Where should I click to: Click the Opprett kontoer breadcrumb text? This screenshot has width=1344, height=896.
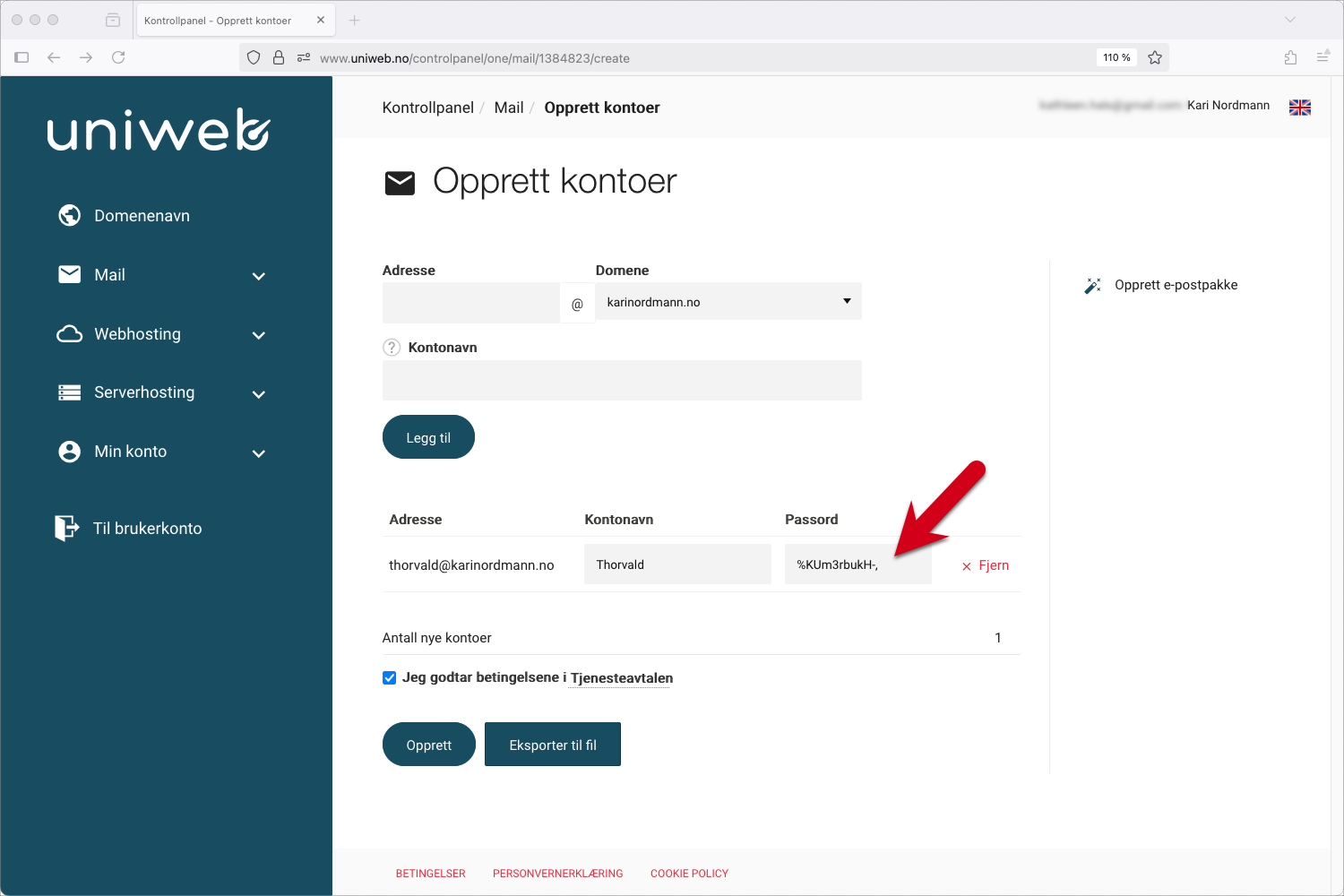602,108
